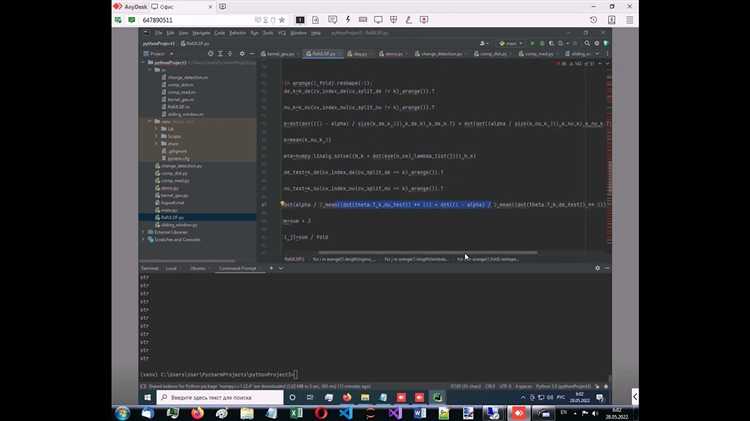Open Excel from the local taskbar
750x421 pixels.
pos(296,413)
